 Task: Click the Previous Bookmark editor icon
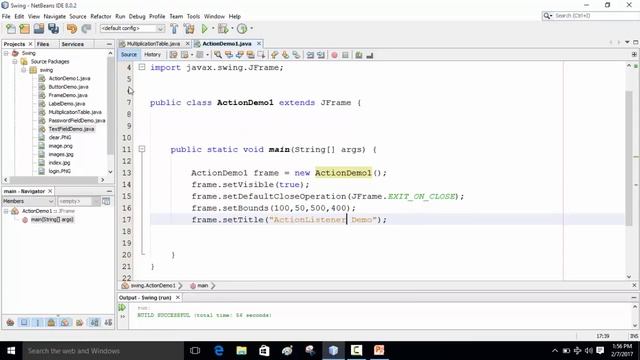point(274,55)
